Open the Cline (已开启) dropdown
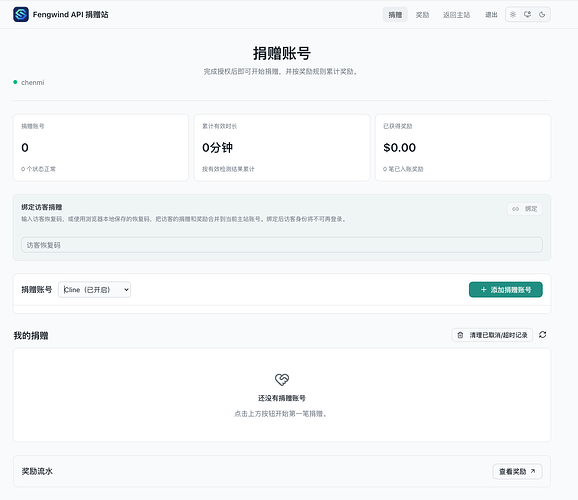The width and height of the screenshot is (578, 500). (x=94, y=289)
